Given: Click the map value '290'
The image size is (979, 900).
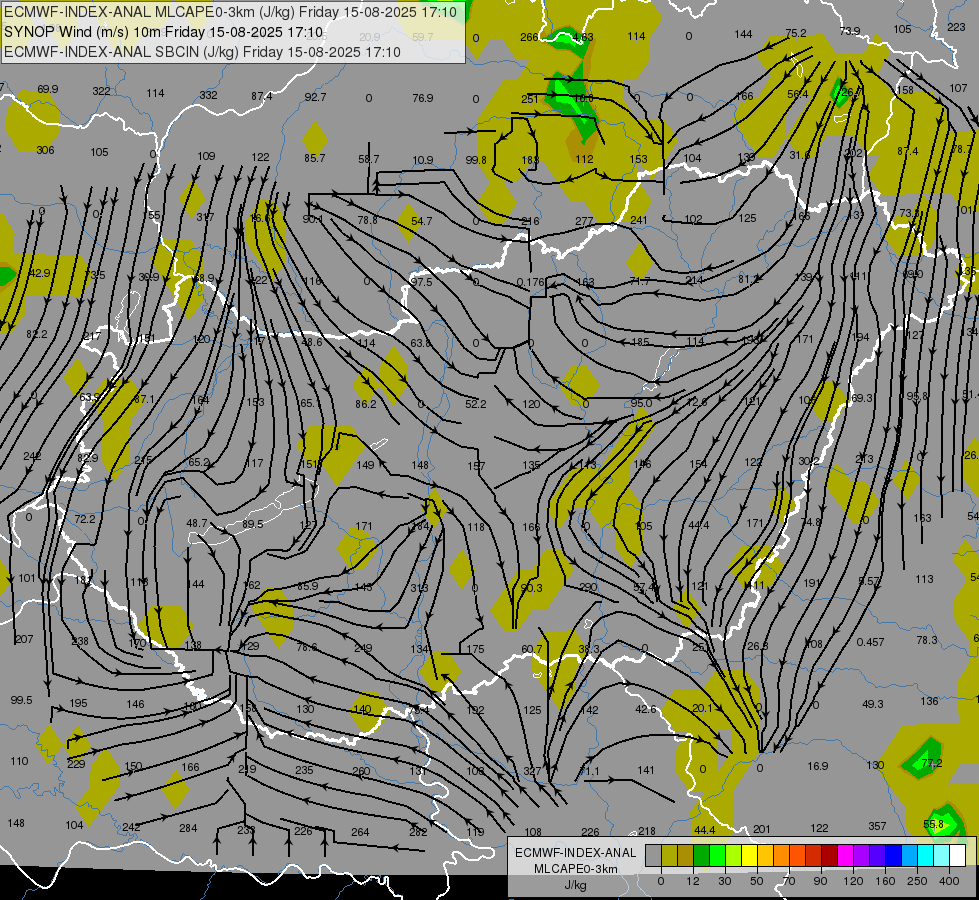Looking at the screenshot, I should pyautogui.click(x=588, y=586).
